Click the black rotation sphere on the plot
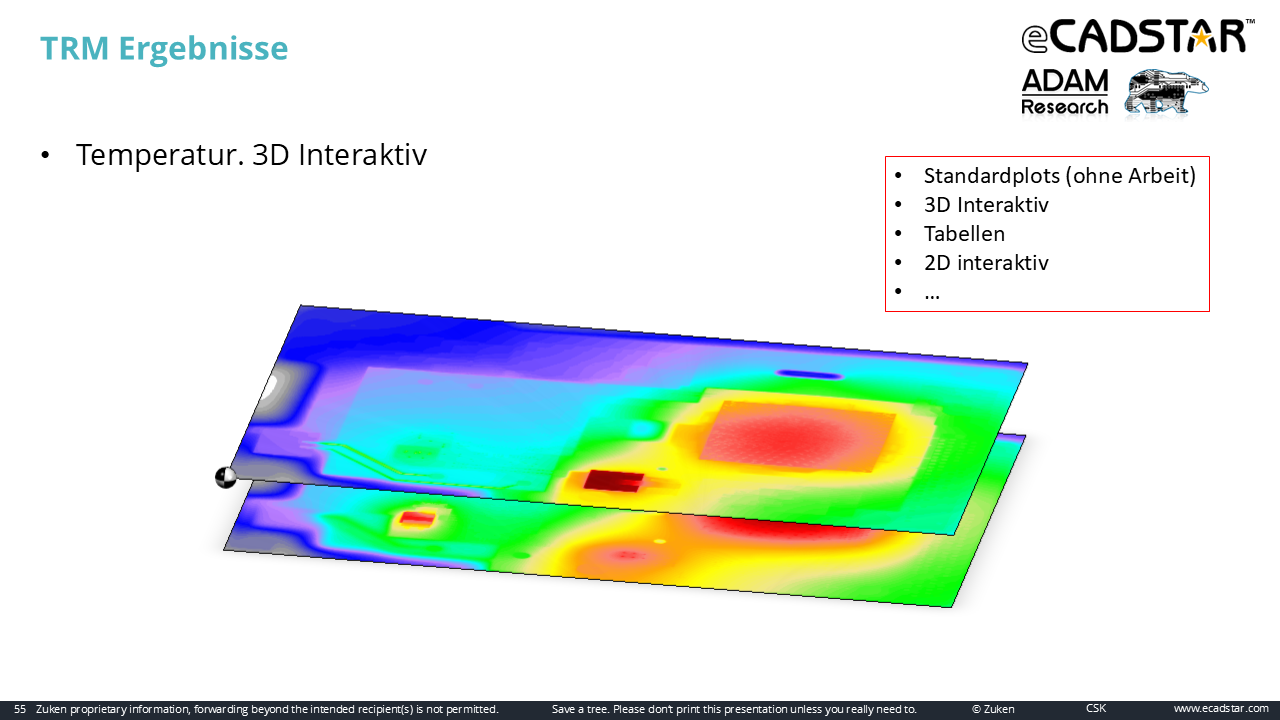1280x720 pixels. [x=226, y=477]
